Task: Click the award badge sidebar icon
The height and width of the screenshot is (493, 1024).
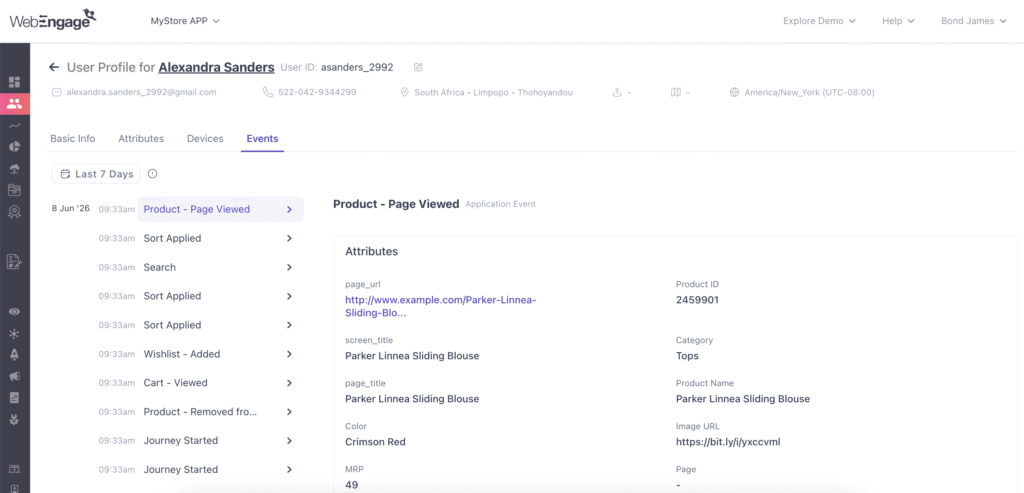Action: [14, 212]
